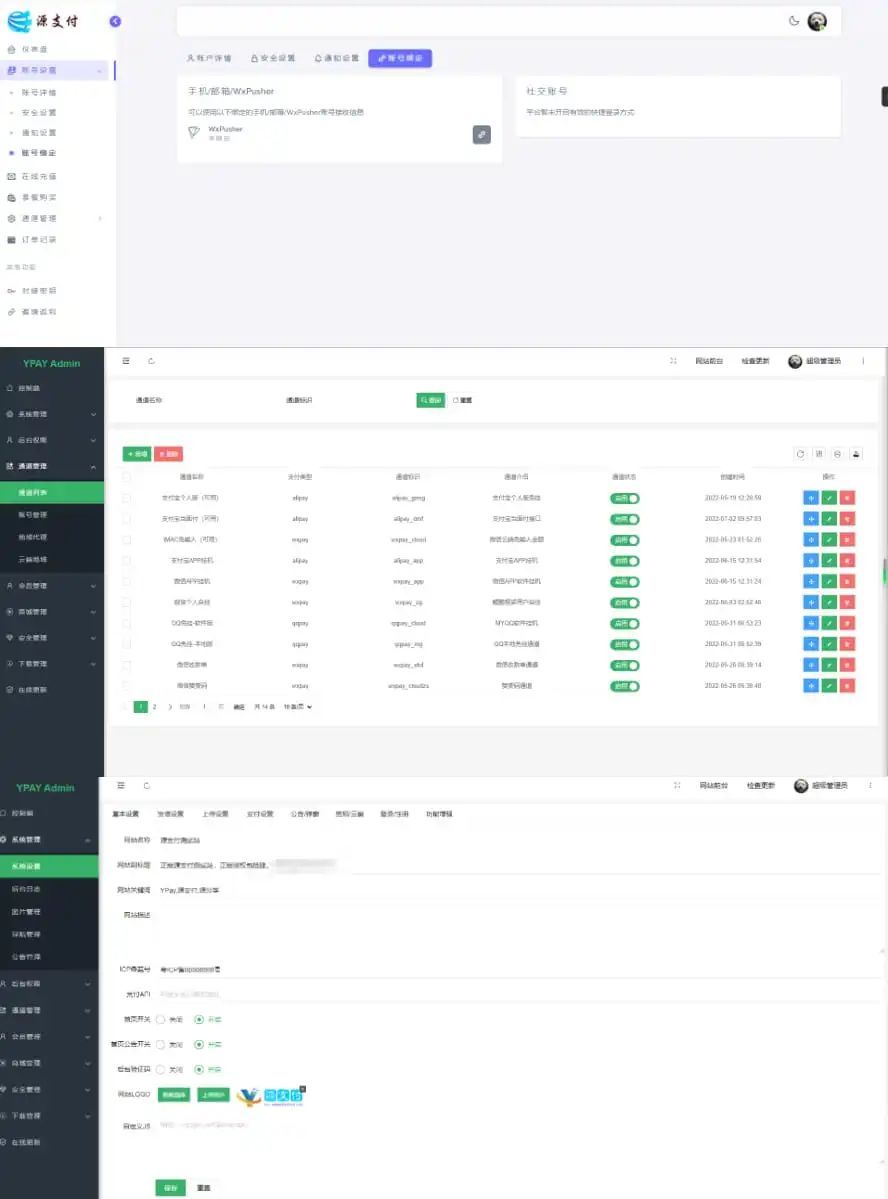Collapse 通道管理 in the channel list panel sidebar
The width and height of the screenshot is (888, 1199).
coord(50,466)
